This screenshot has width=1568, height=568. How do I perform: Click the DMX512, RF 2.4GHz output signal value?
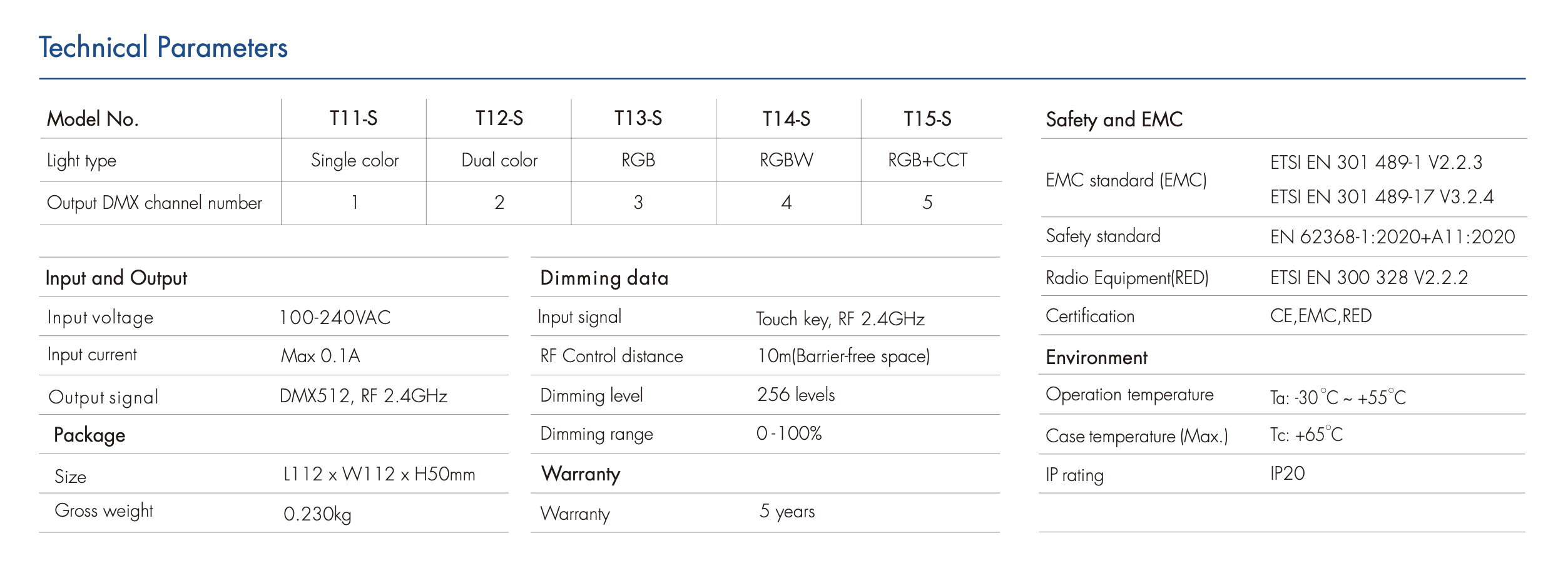pyautogui.click(x=364, y=396)
